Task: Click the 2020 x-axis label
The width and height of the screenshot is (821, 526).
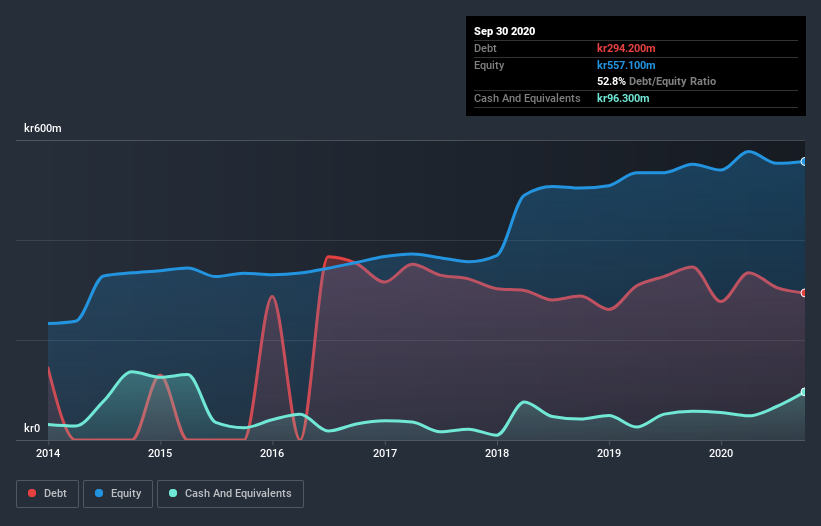Action: click(721, 453)
